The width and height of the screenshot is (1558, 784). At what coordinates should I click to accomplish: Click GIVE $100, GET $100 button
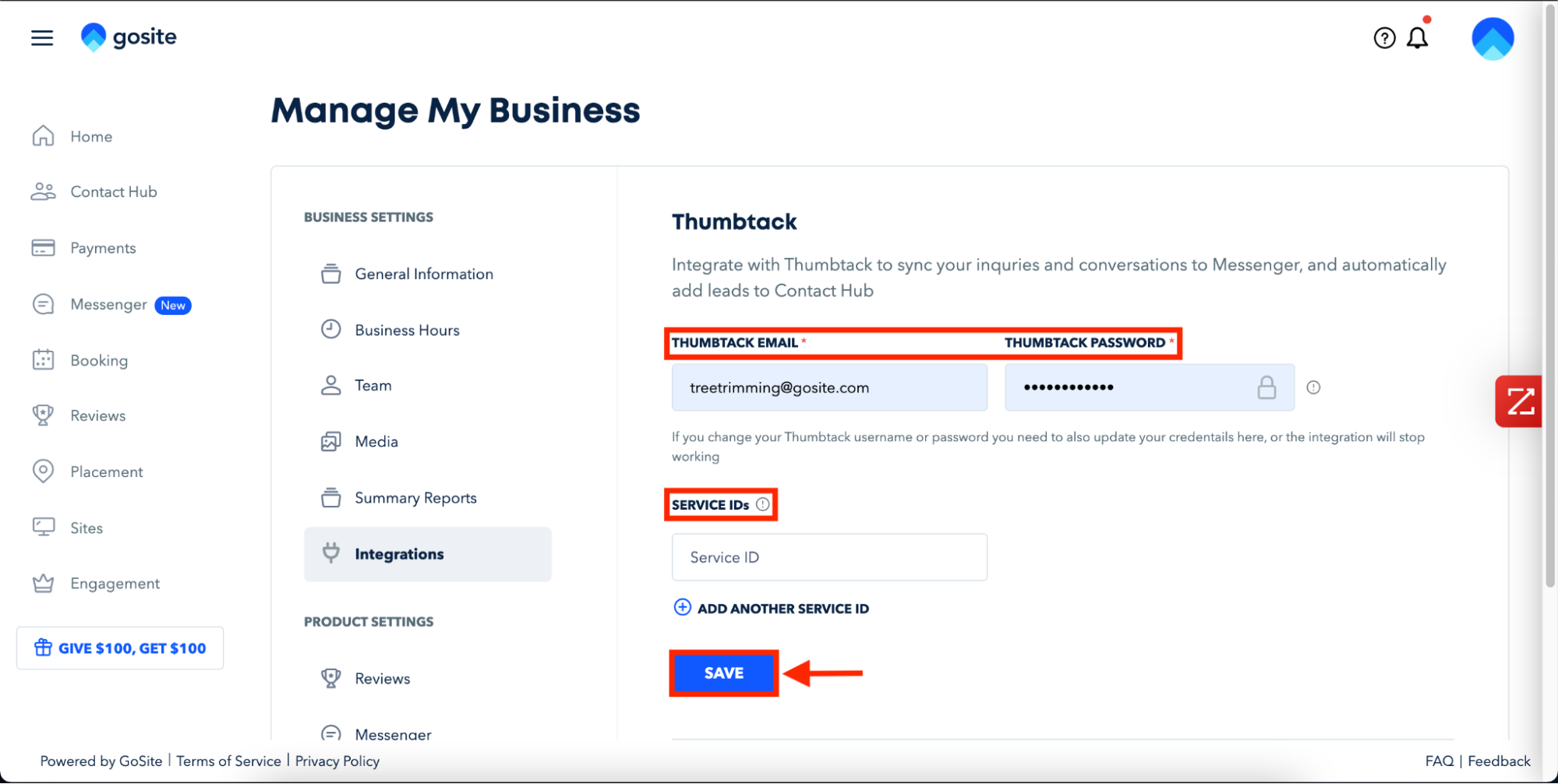point(120,648)
